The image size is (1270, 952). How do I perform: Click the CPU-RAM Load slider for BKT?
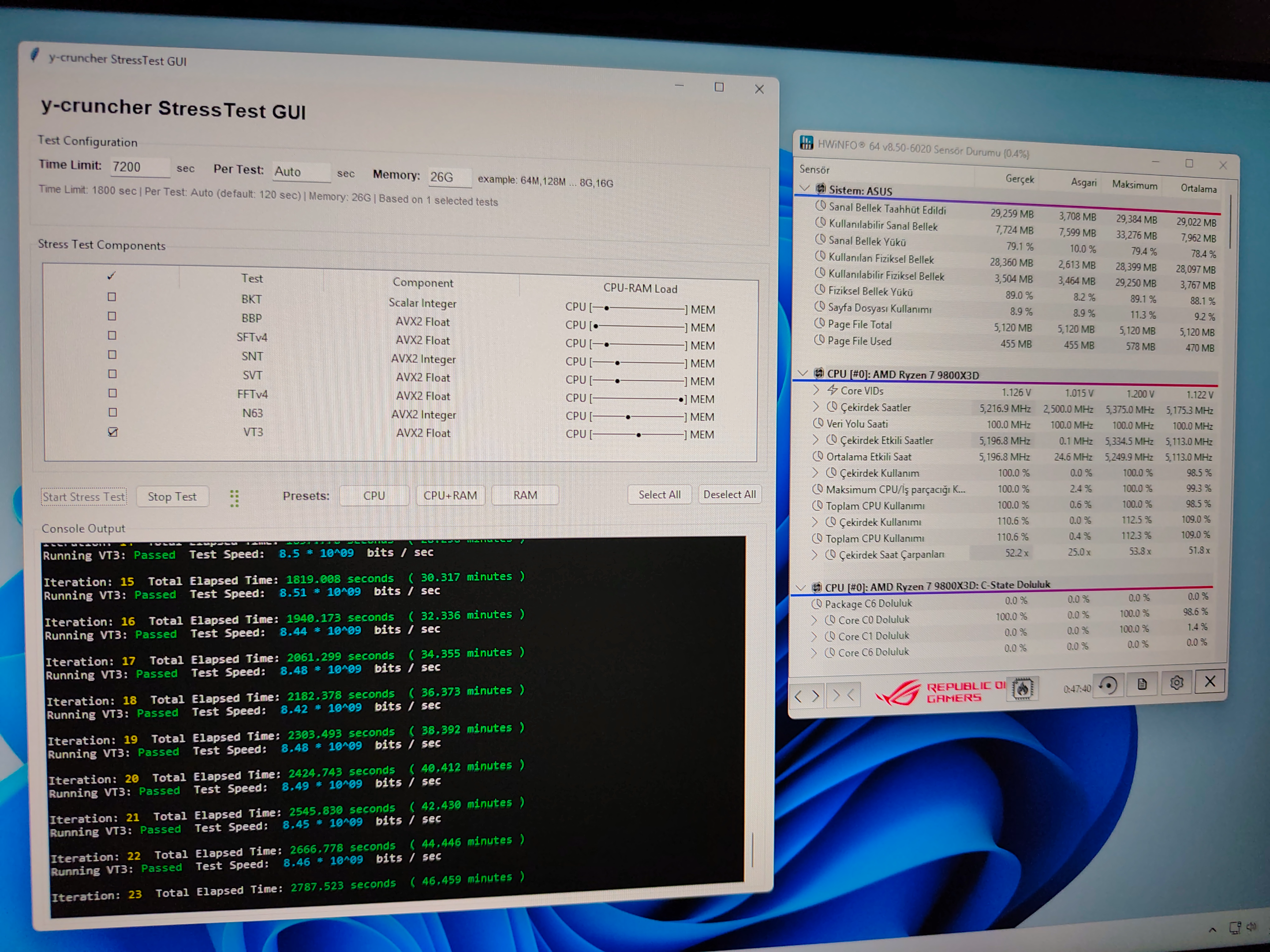click(x=639, y=308)
